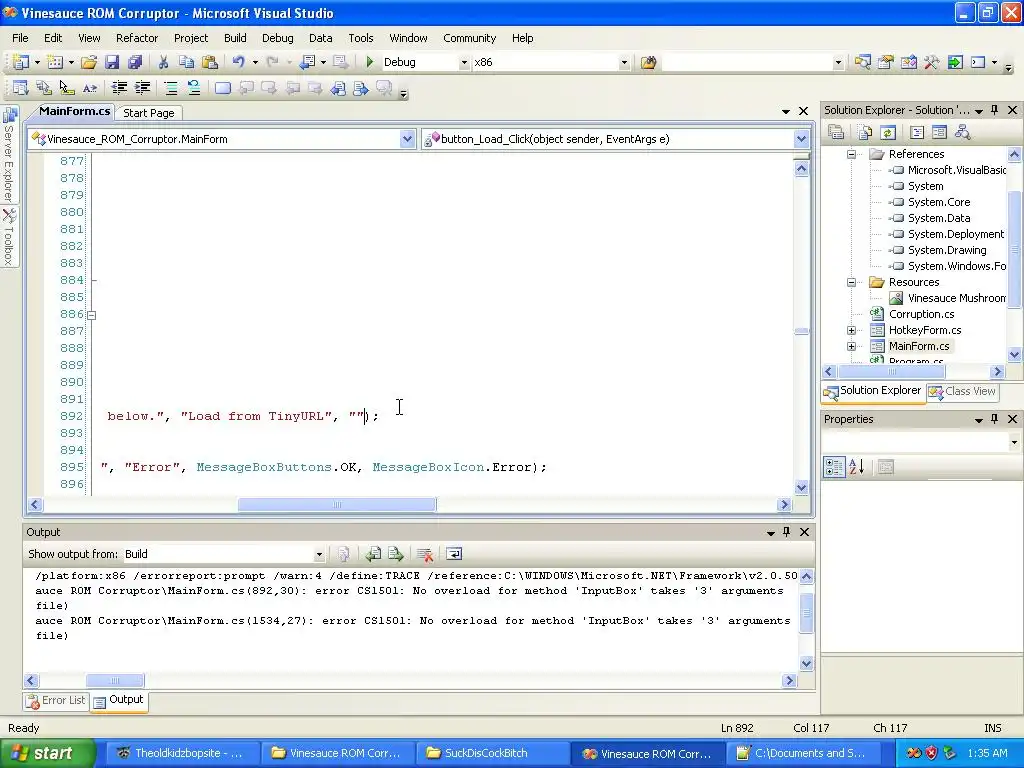The height and width of the screenshot is (768, 1024).
Task: Switch Properties panel to Categorized view
Action: (x=834, y=466)
